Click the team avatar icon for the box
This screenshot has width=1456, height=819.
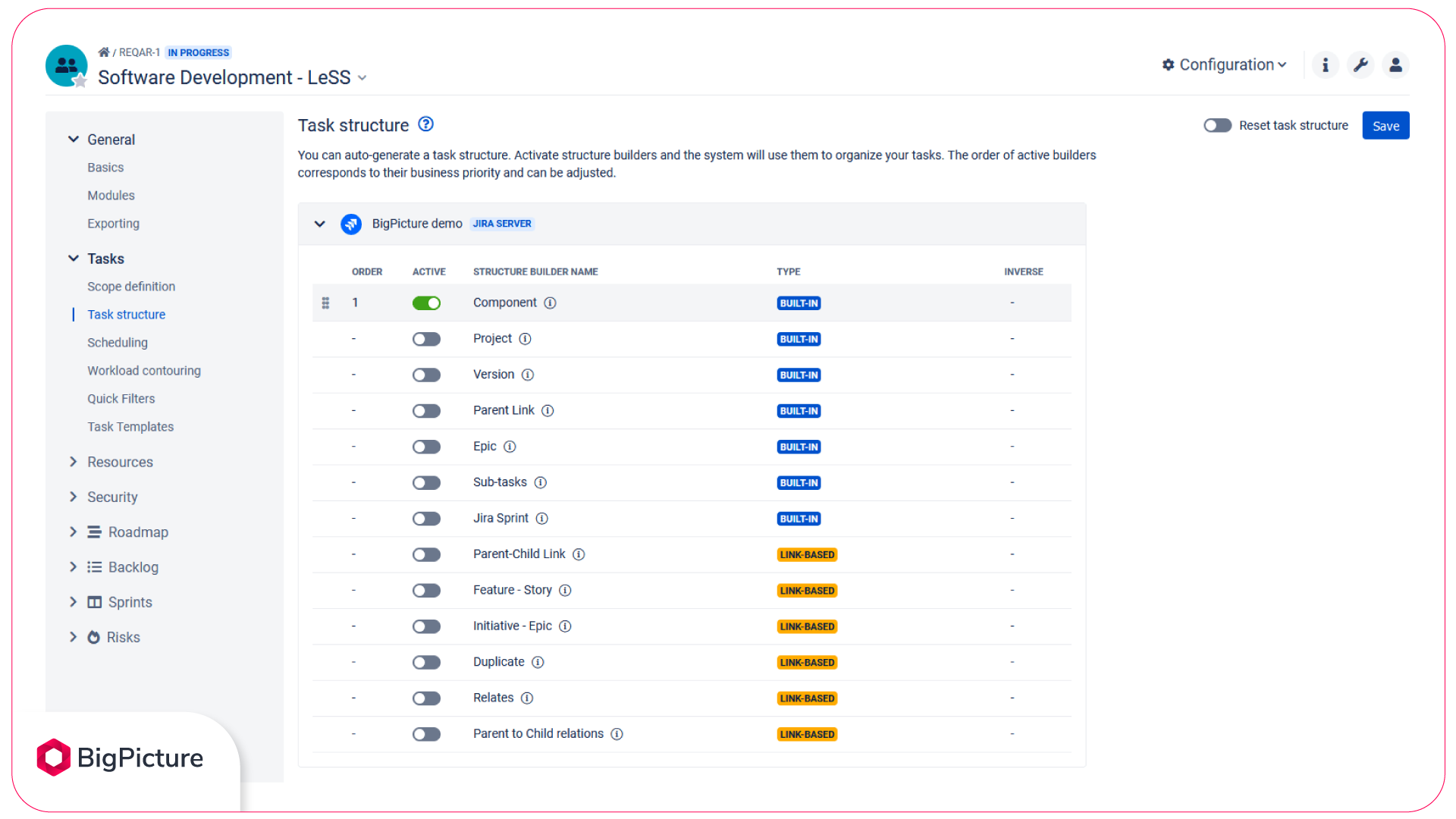click(66, 66)
